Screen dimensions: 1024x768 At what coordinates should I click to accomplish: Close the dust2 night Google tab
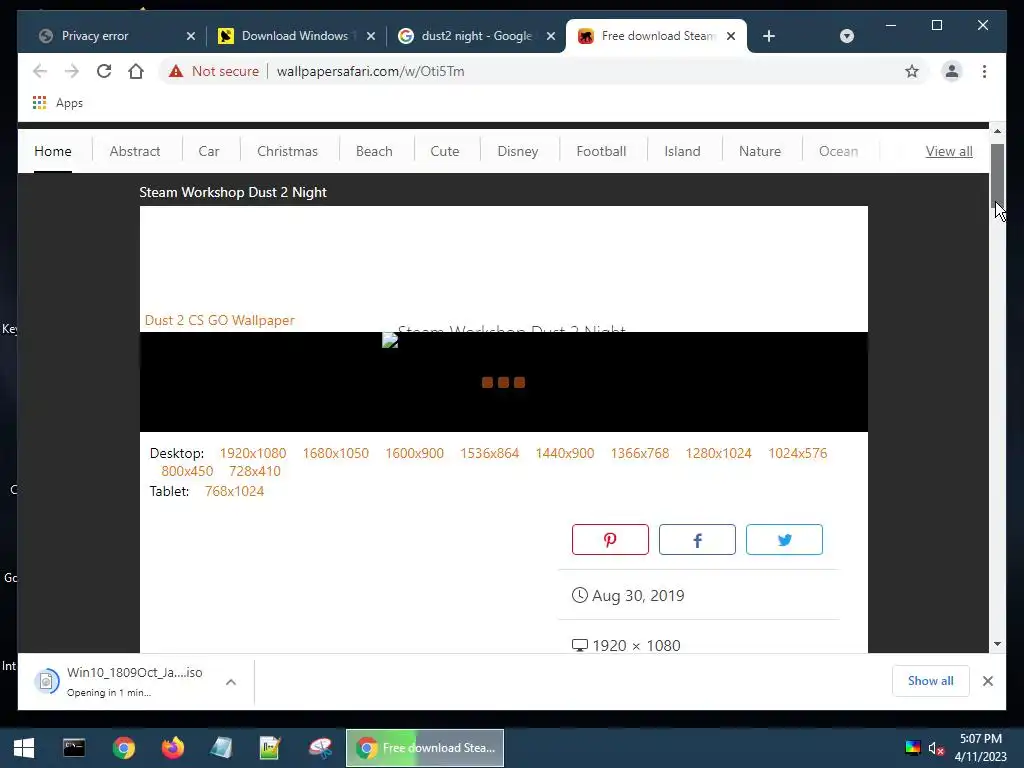click(551, 36)
